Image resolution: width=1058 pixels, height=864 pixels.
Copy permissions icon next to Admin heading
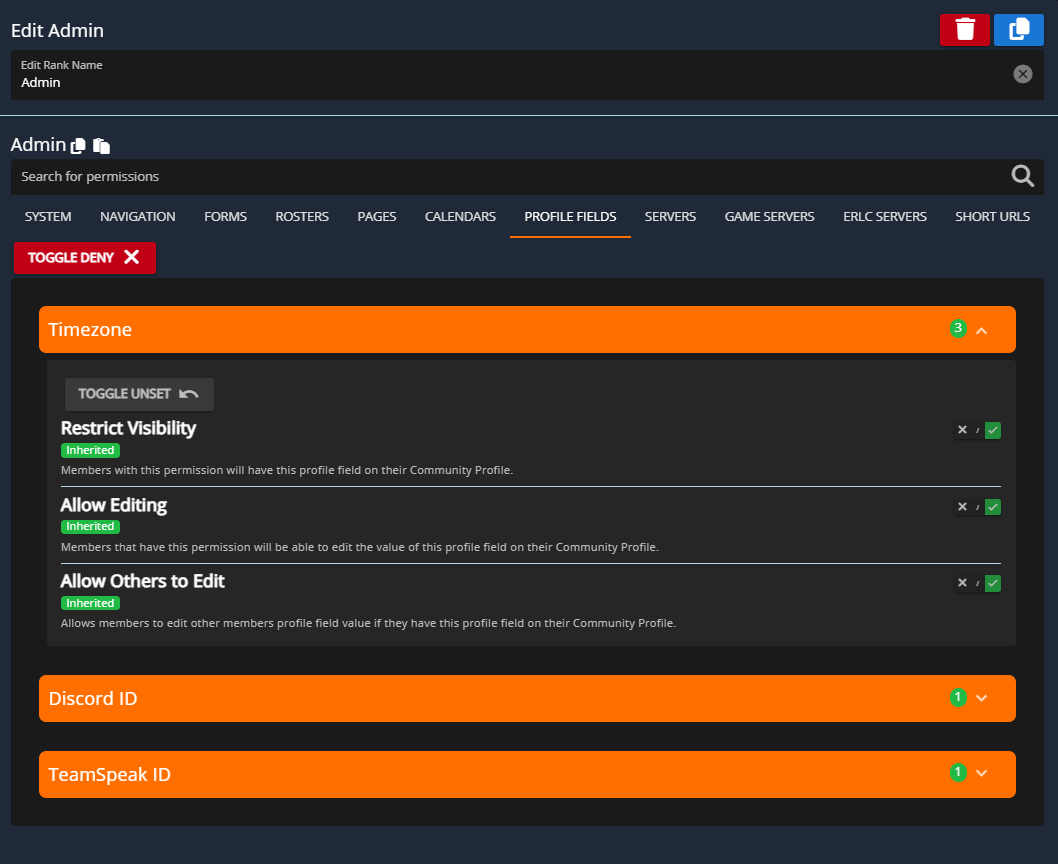click(79, 146)
